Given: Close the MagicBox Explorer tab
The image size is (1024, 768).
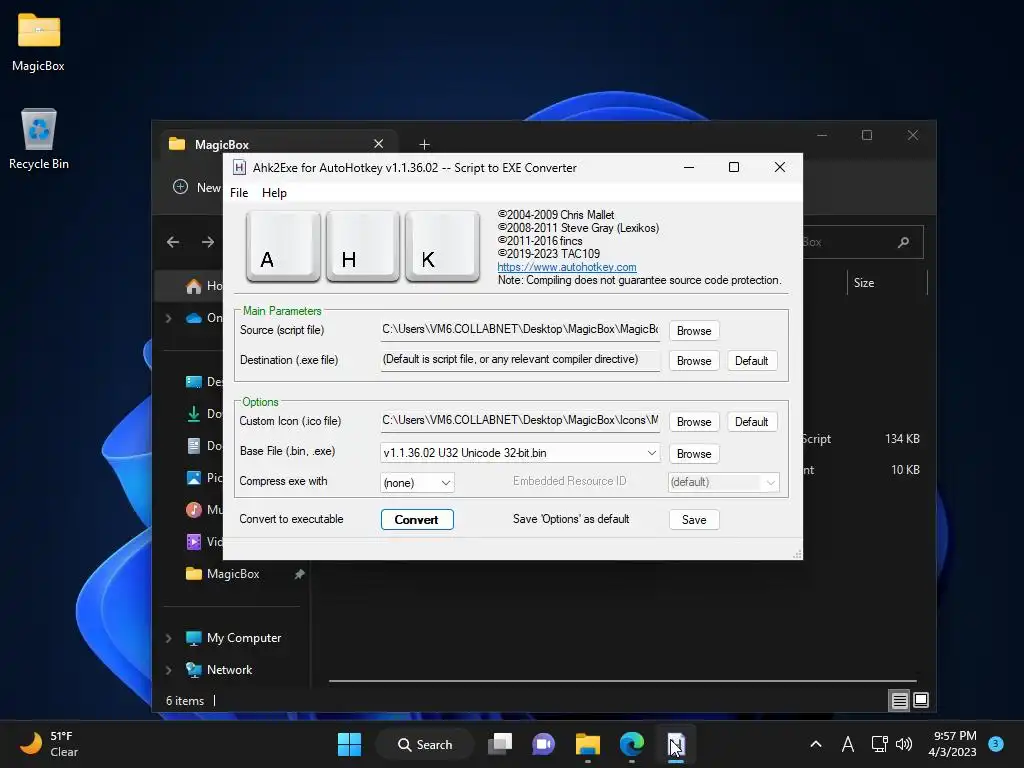Looking at the screenshot, I should pyautogui.click(x=378, y=144).
